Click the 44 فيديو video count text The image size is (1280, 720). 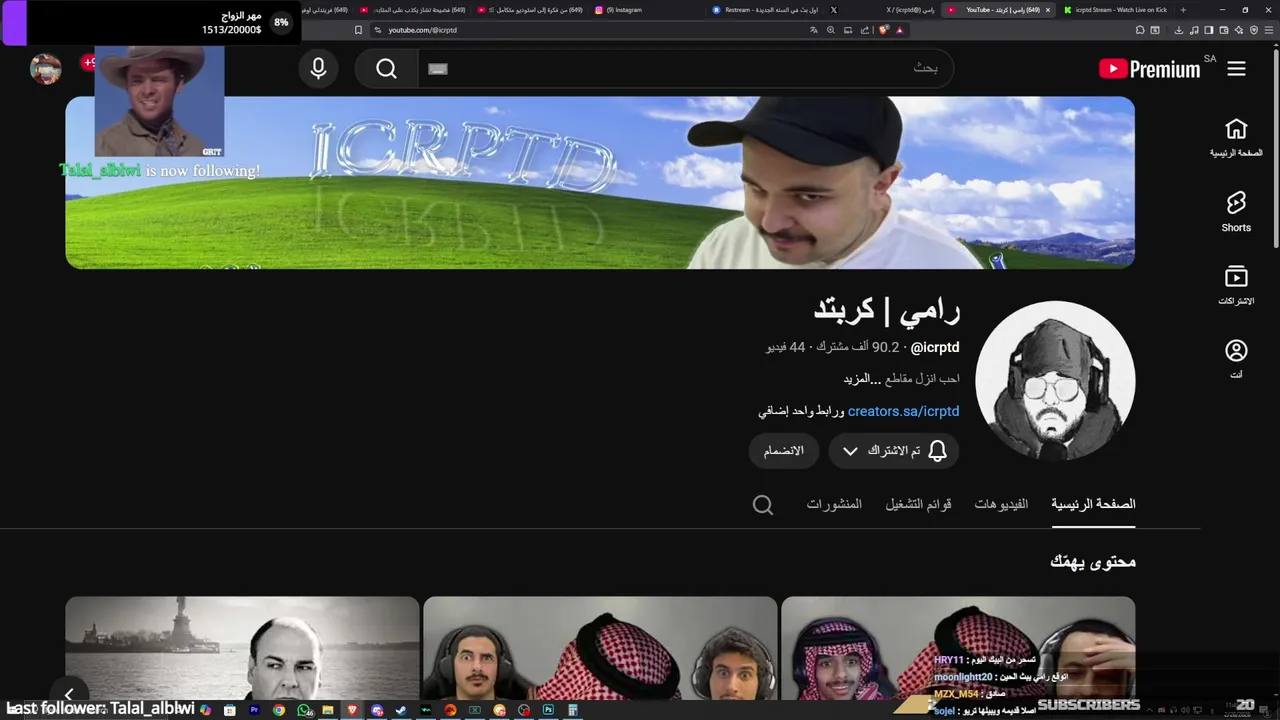pos(786,347)
